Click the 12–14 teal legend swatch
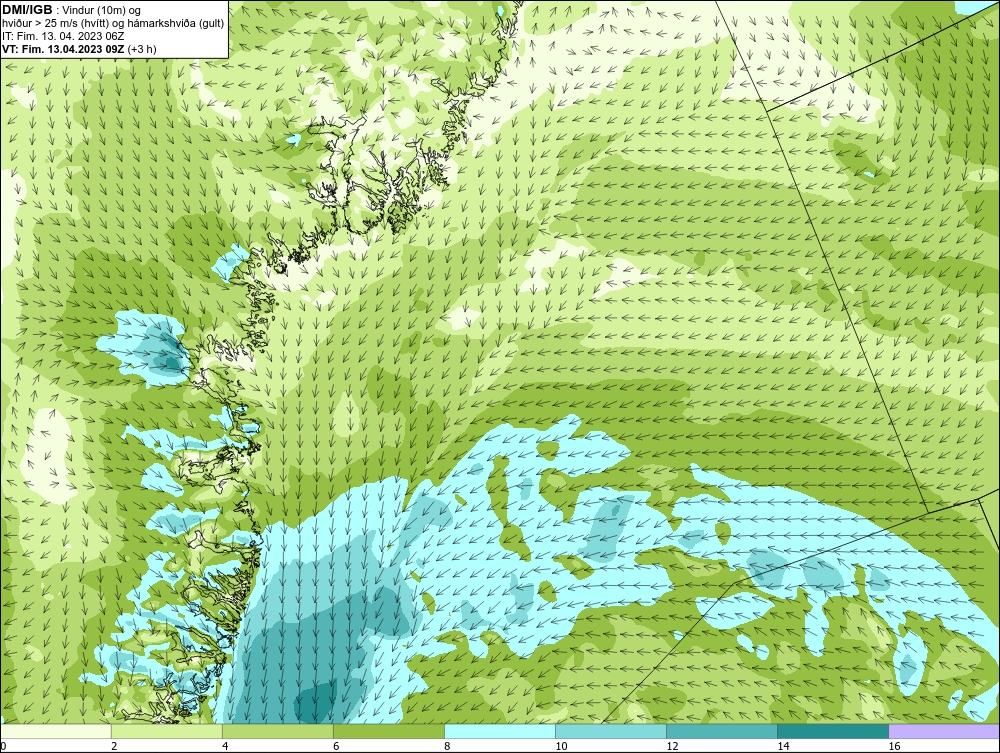Viewport: 1000px width, 753px height. 722,731
